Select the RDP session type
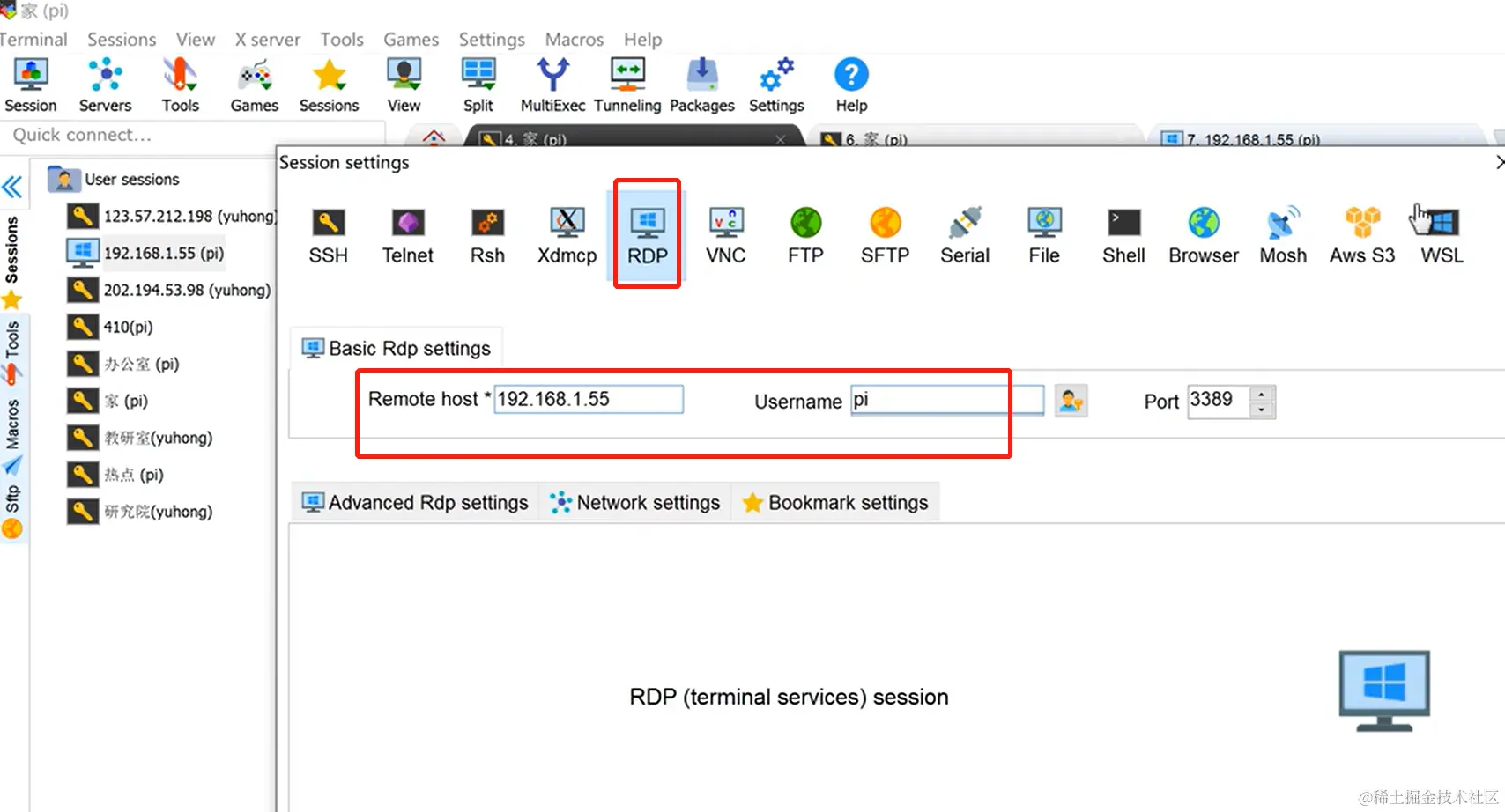Screen dimensions: 1505x812 pos(648,235)
